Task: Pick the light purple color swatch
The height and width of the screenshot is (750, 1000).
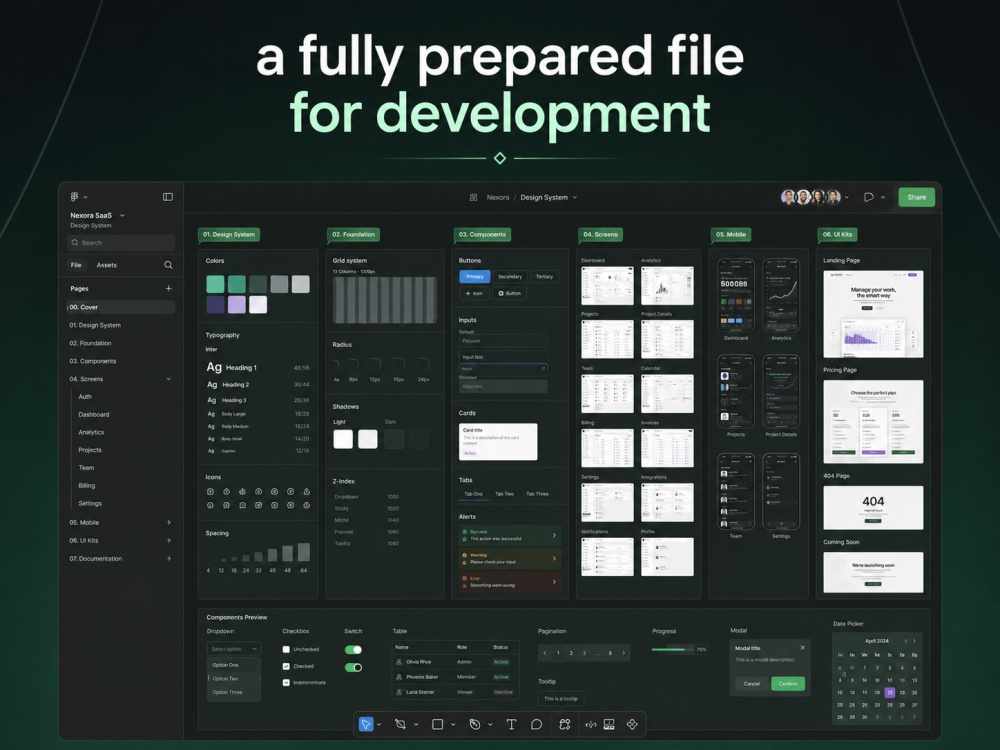Action: tap(237, 304)
